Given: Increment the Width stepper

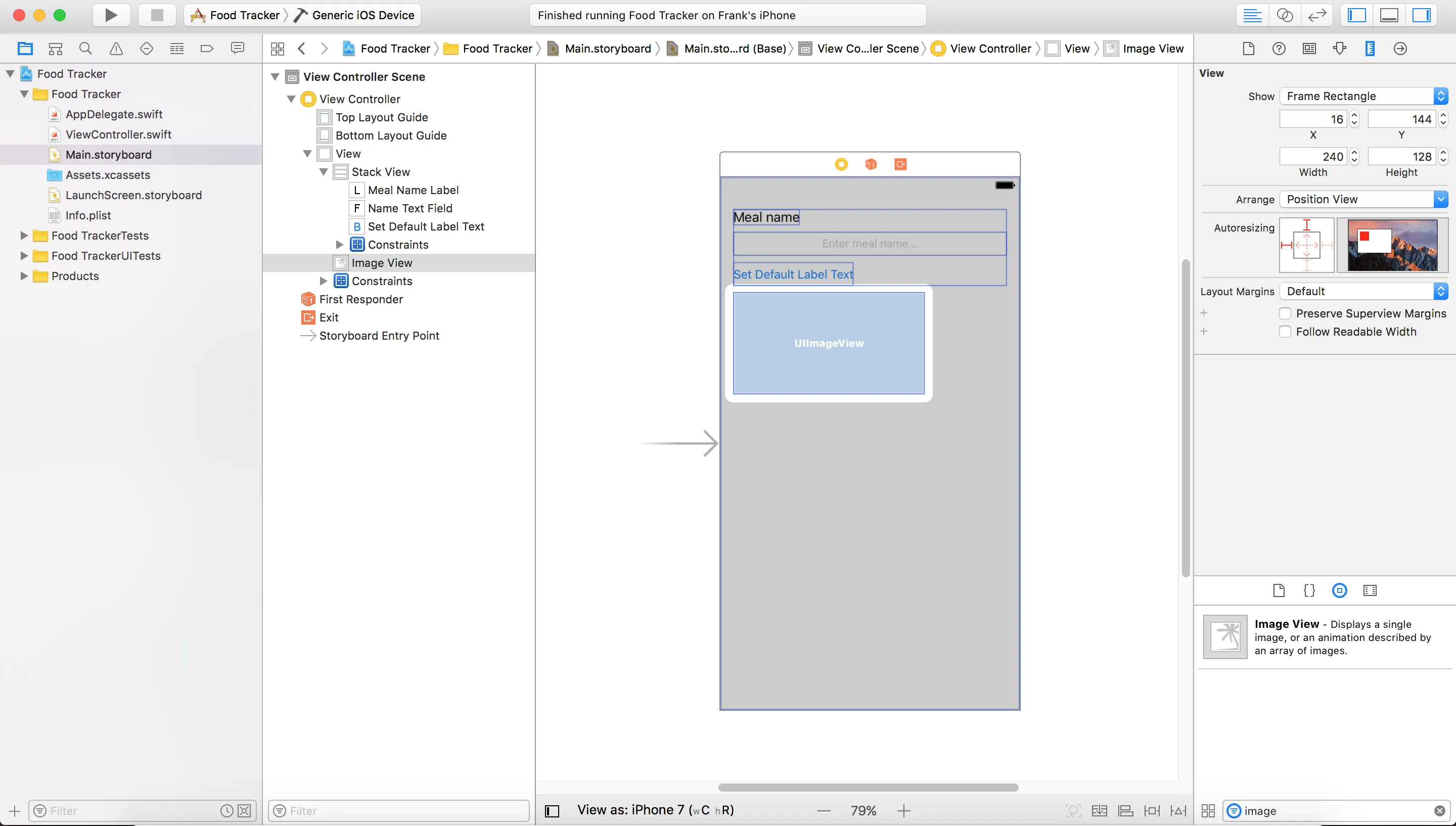Looking at the screenshot, I should (1354, 153).
